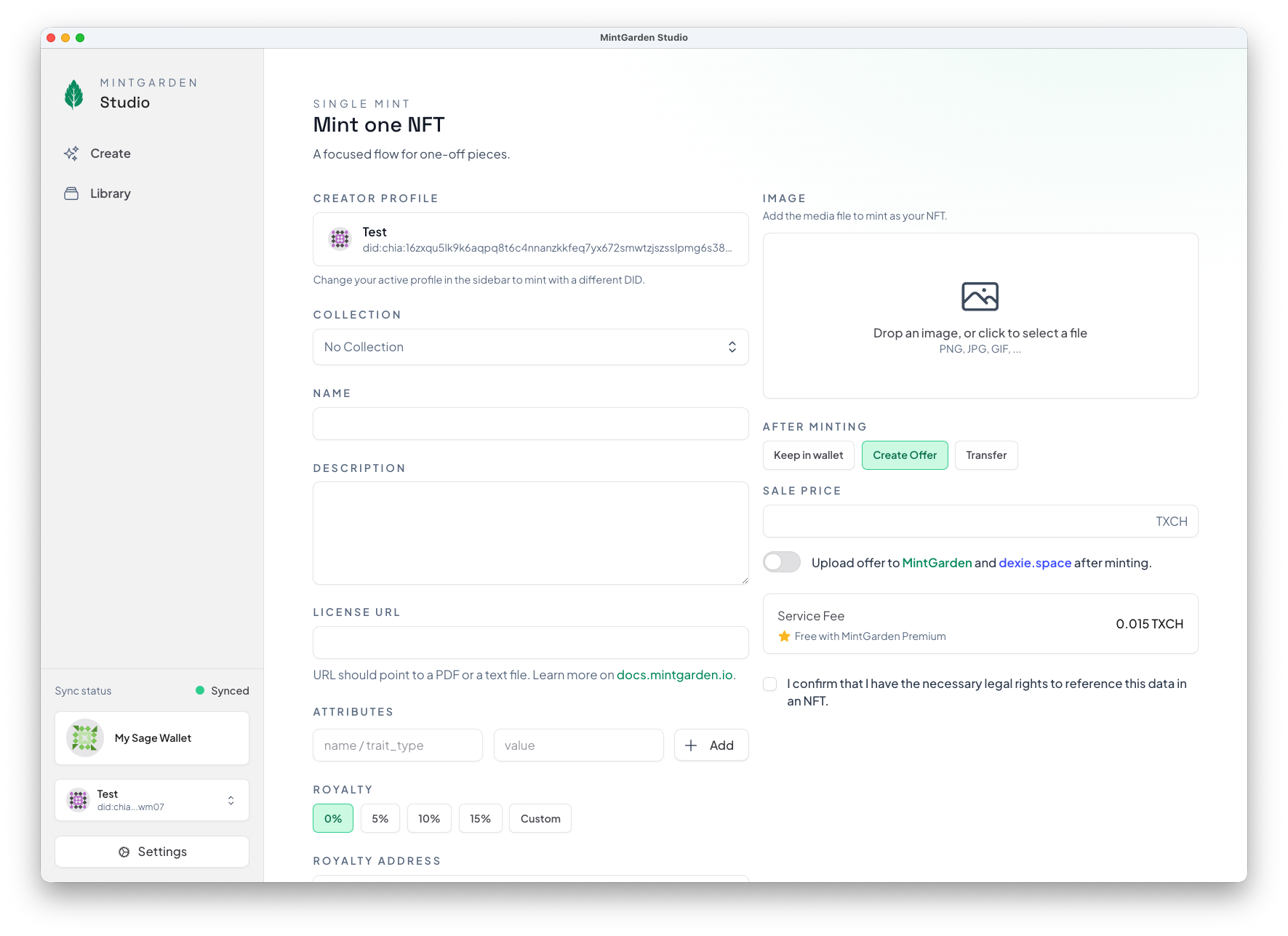Click the My Sage Wallet avatar icon
The image size is (1288, 936).
click(85, 738)
